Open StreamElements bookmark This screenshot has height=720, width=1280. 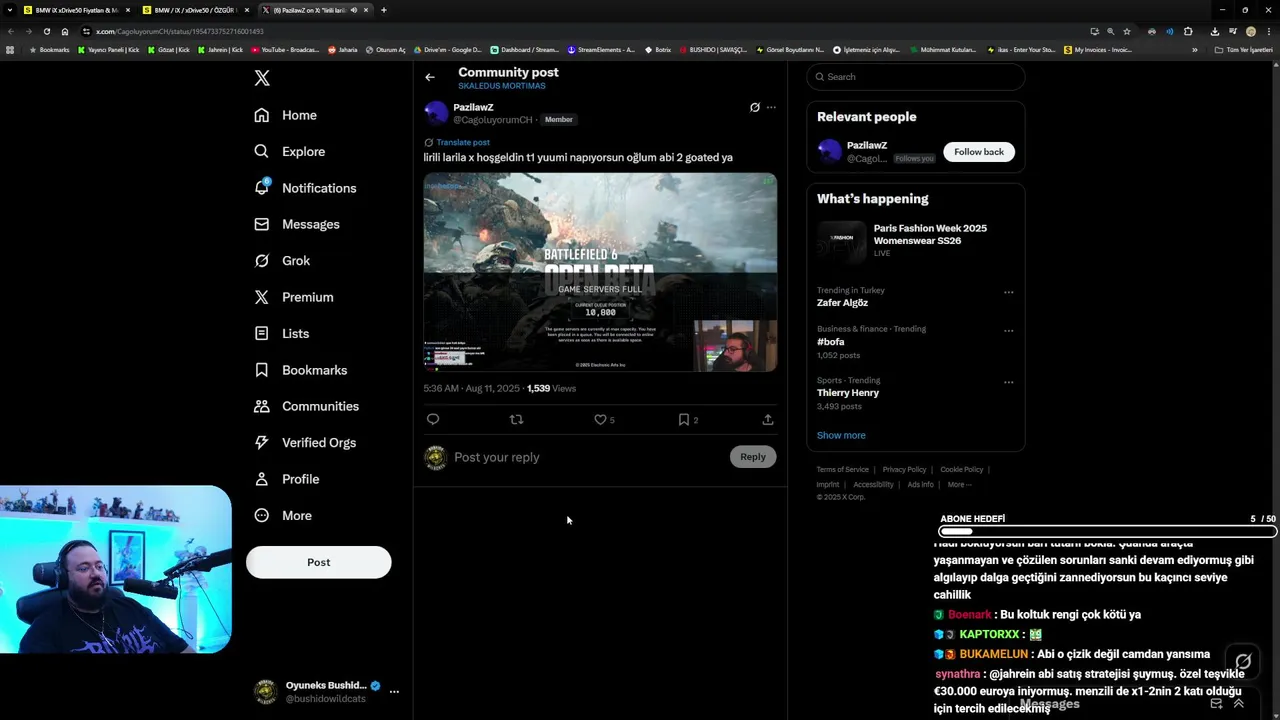click(x=601, y=50)
